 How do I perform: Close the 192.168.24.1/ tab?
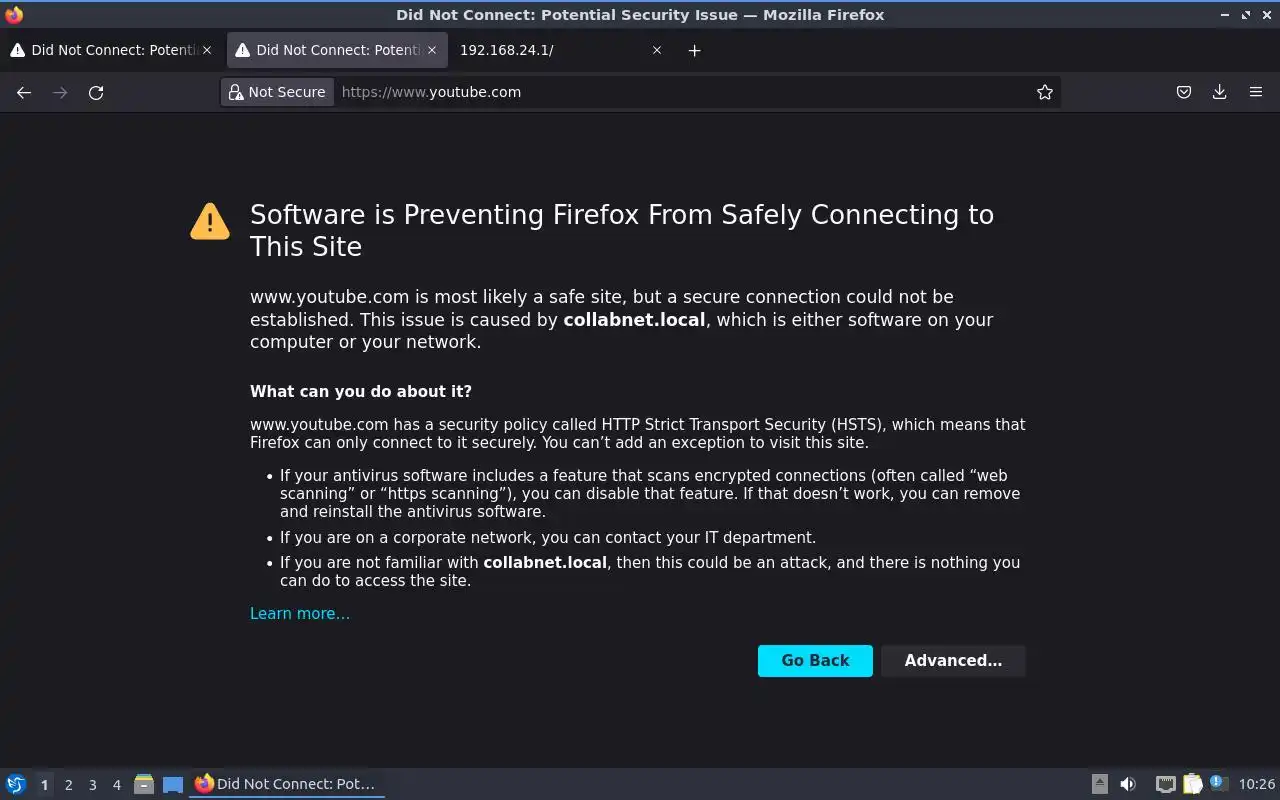pos(657,50)
